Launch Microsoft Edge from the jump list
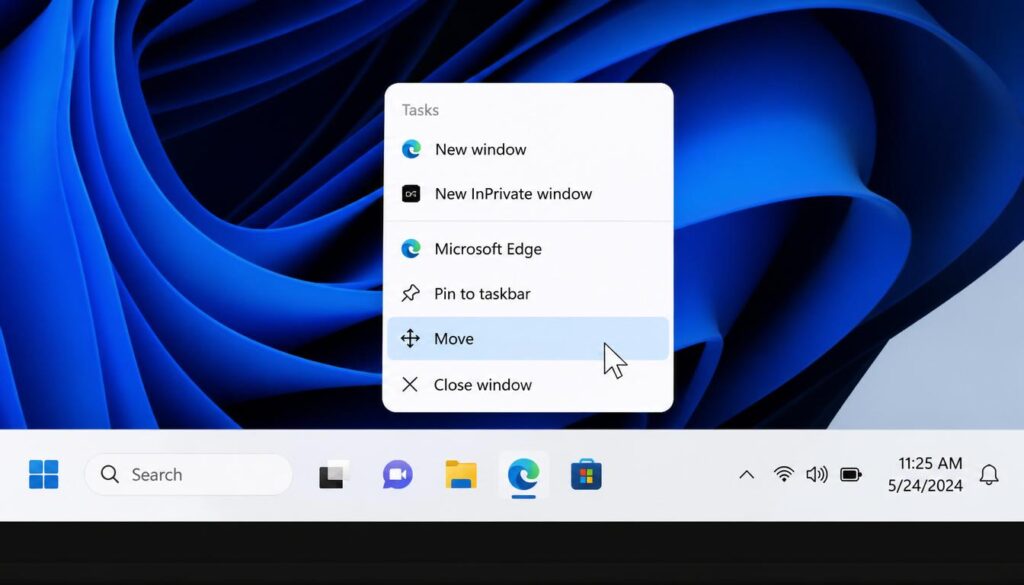This screenshot has width=1024, height=585. tap(528, 249)
